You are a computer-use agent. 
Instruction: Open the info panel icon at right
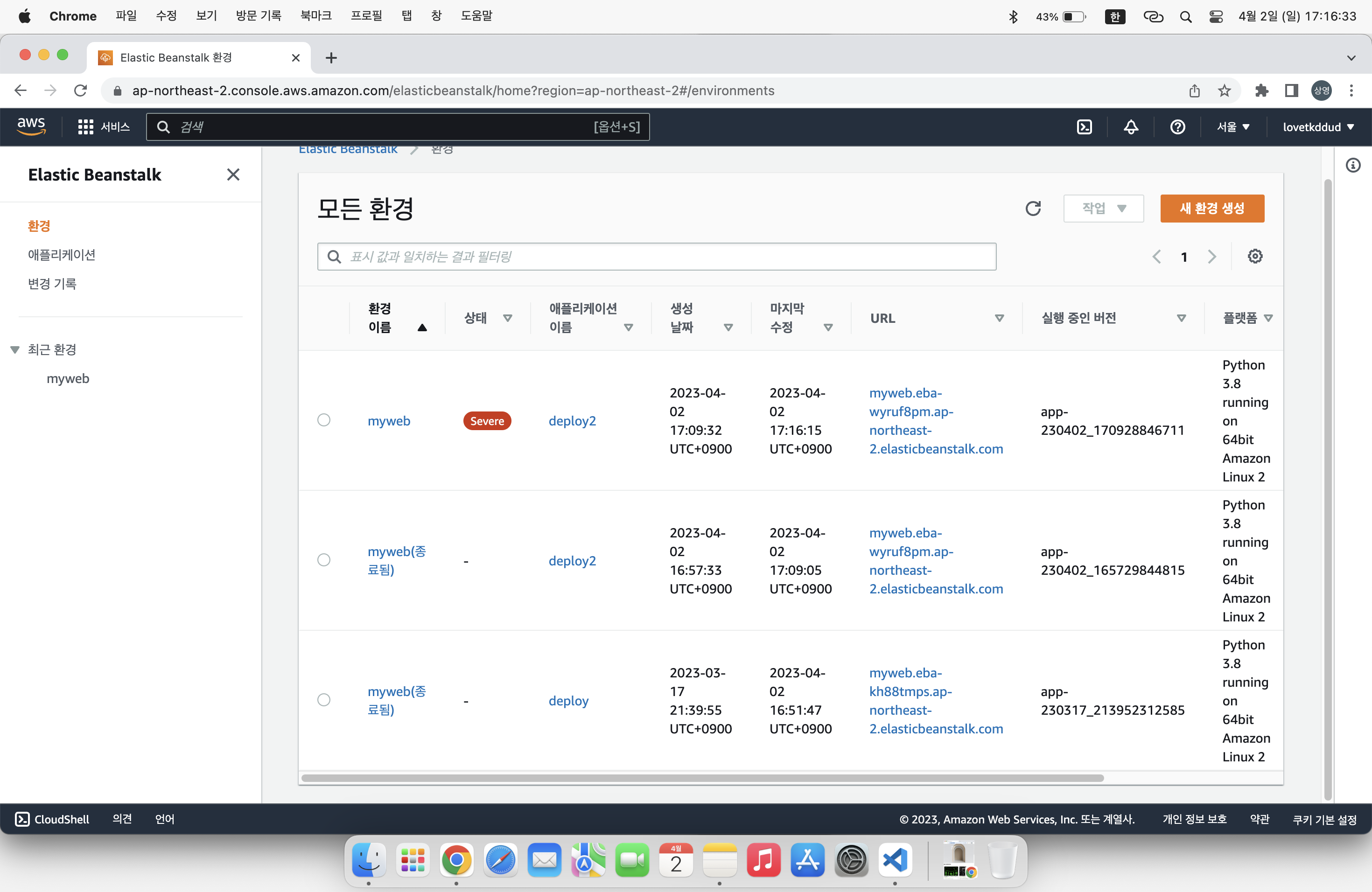[1353, 165]
